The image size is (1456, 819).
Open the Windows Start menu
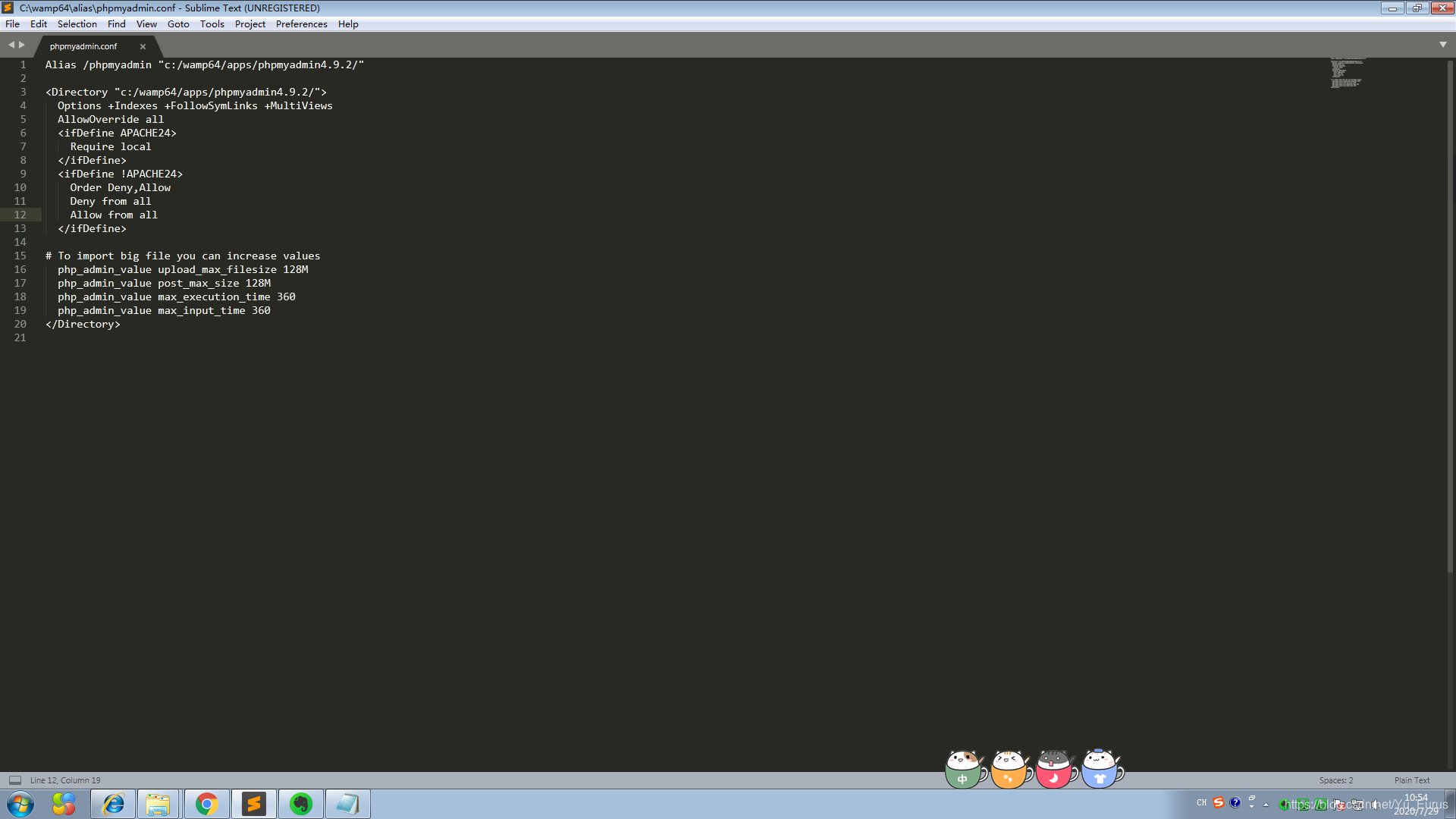20,804
